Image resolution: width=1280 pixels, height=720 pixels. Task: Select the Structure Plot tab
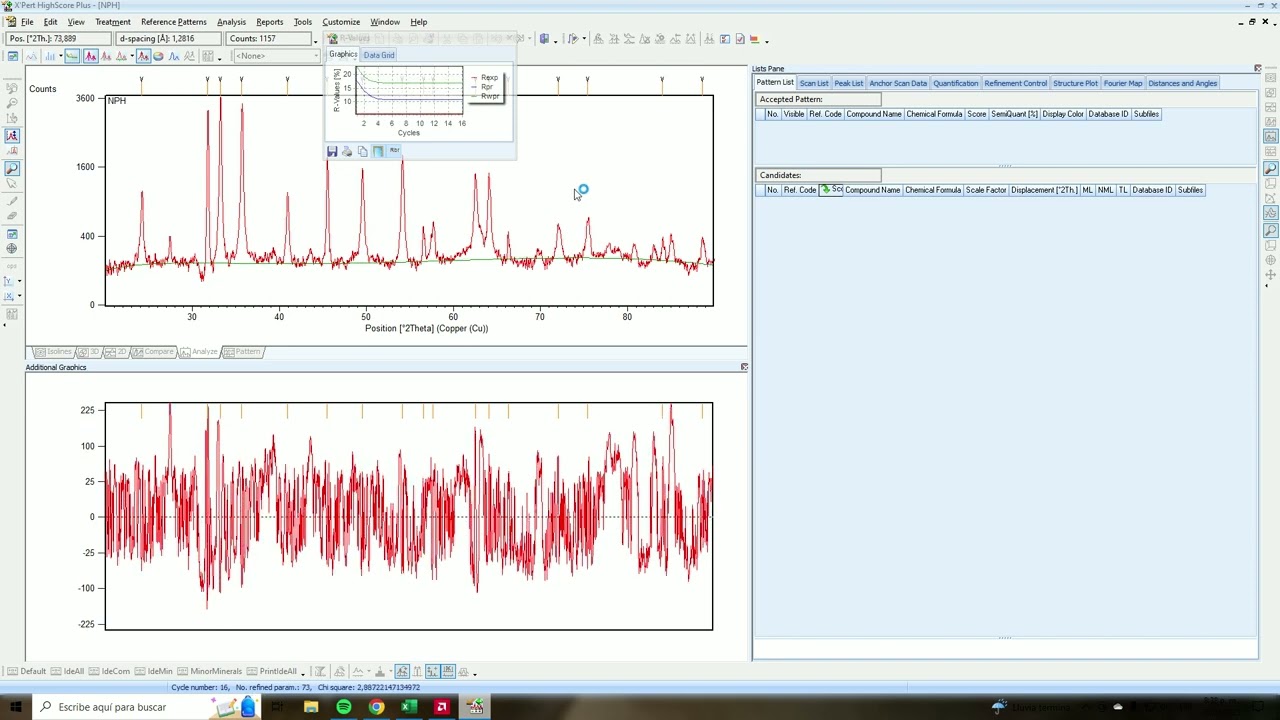(1075, 83)
